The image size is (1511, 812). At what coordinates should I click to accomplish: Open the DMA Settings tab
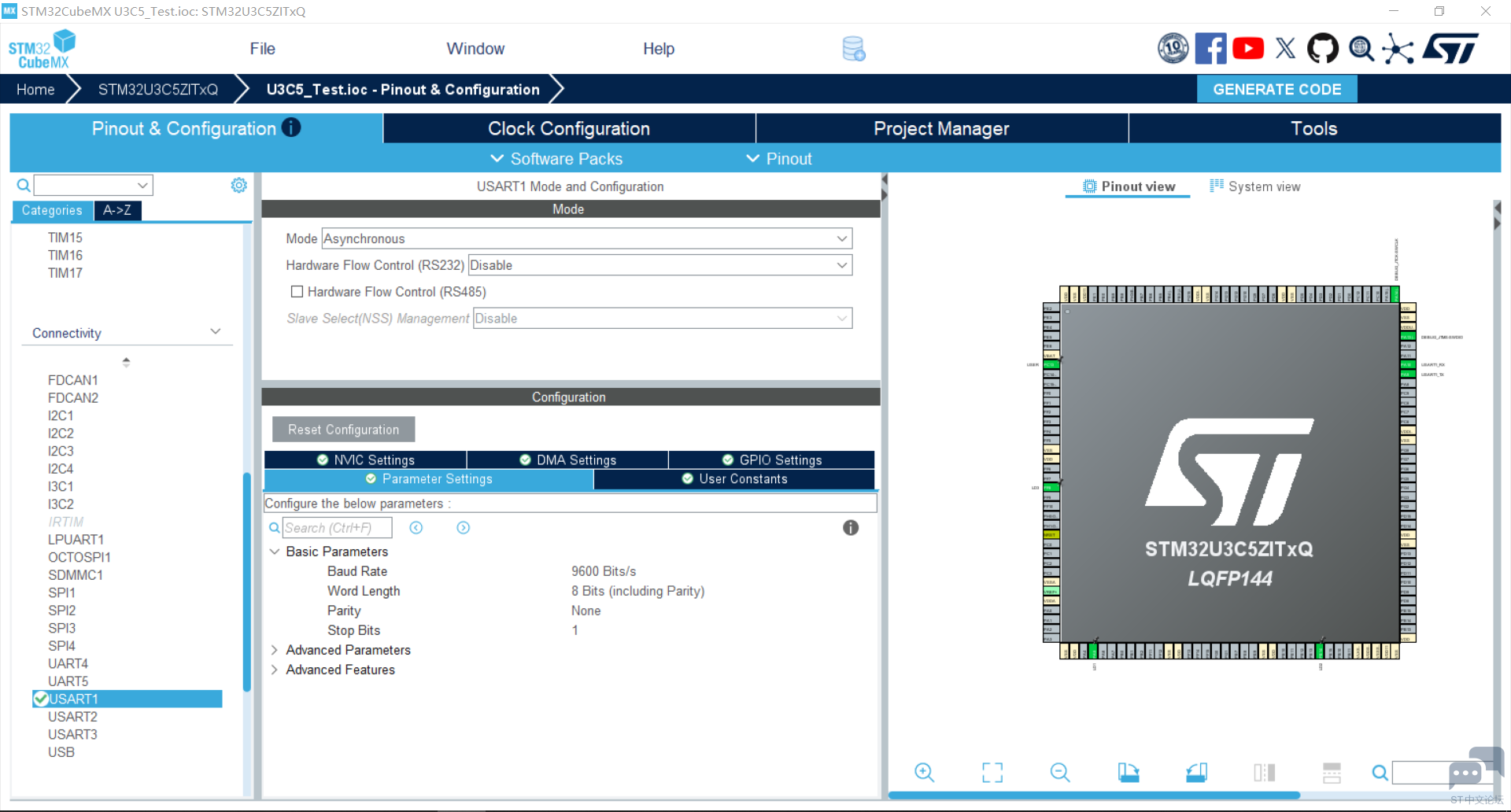[x=567, y=460]
